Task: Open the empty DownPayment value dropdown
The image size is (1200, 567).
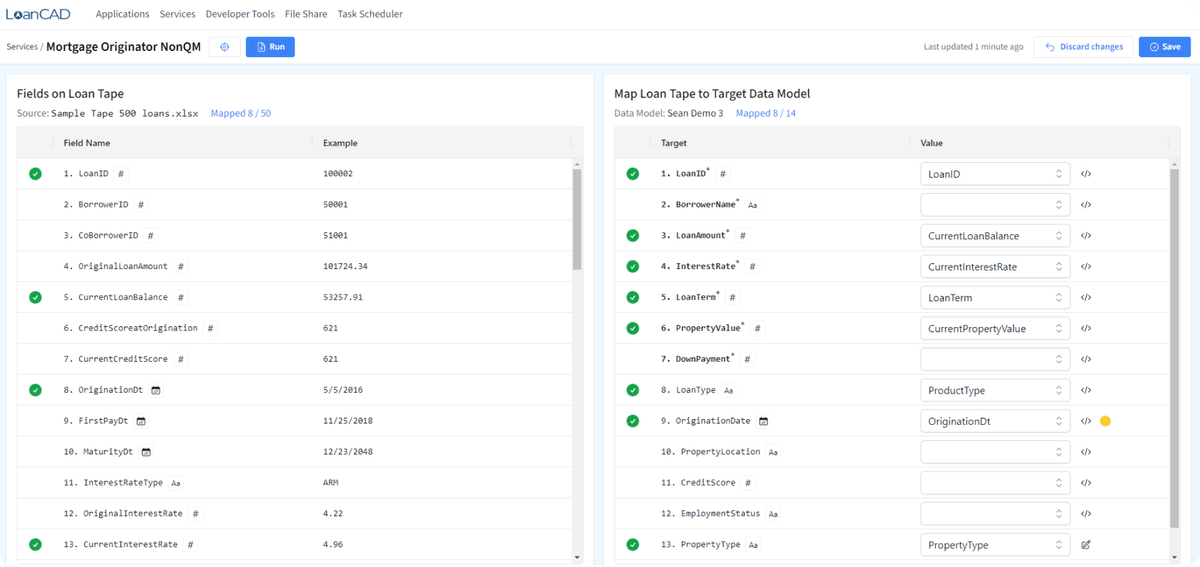Action: tap(994, 359)
